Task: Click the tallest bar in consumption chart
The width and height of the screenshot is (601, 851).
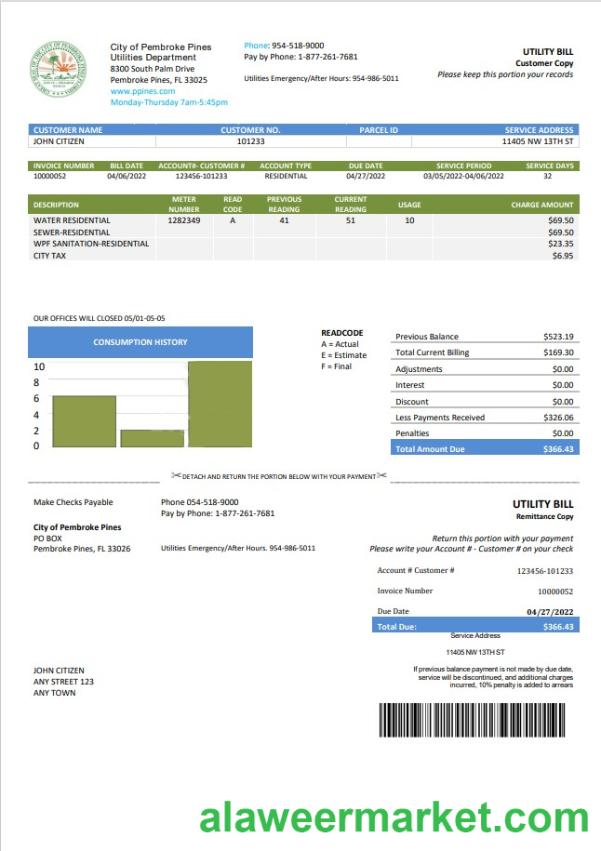Action: coord(220,404)
